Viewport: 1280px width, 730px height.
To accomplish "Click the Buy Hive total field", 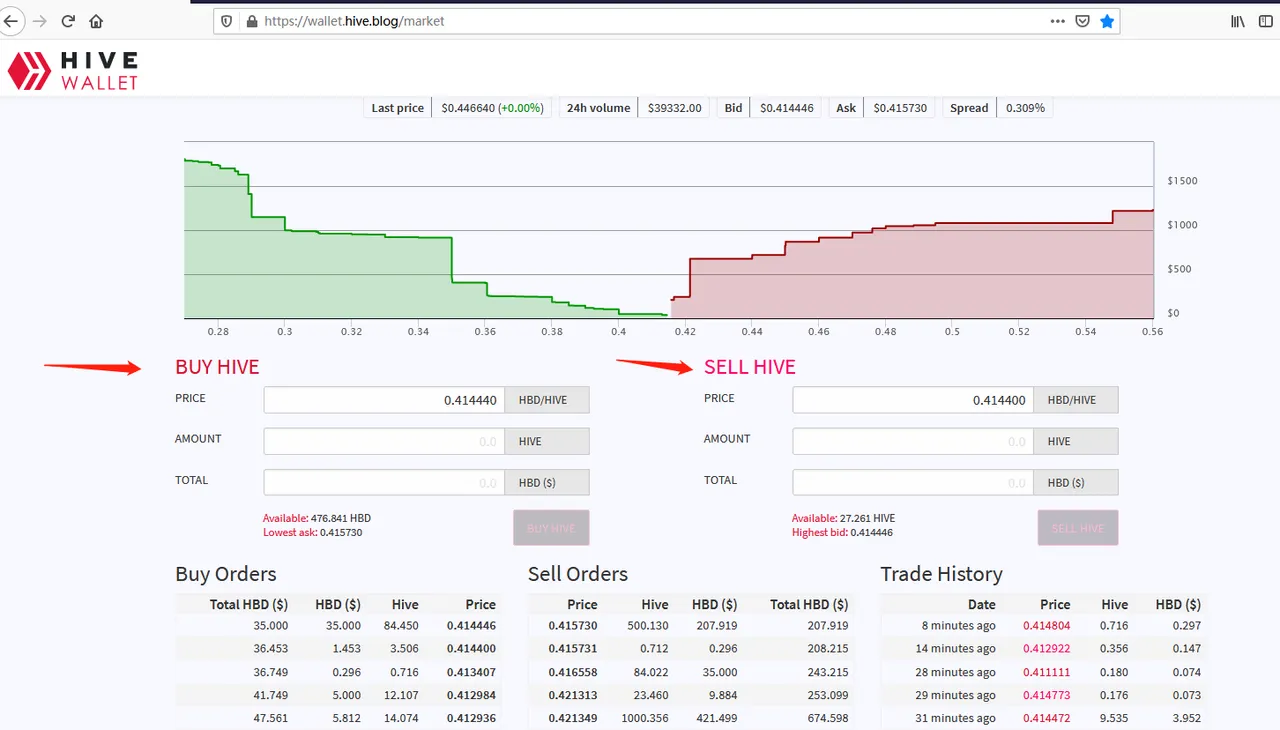I will [x=384, y=482].
